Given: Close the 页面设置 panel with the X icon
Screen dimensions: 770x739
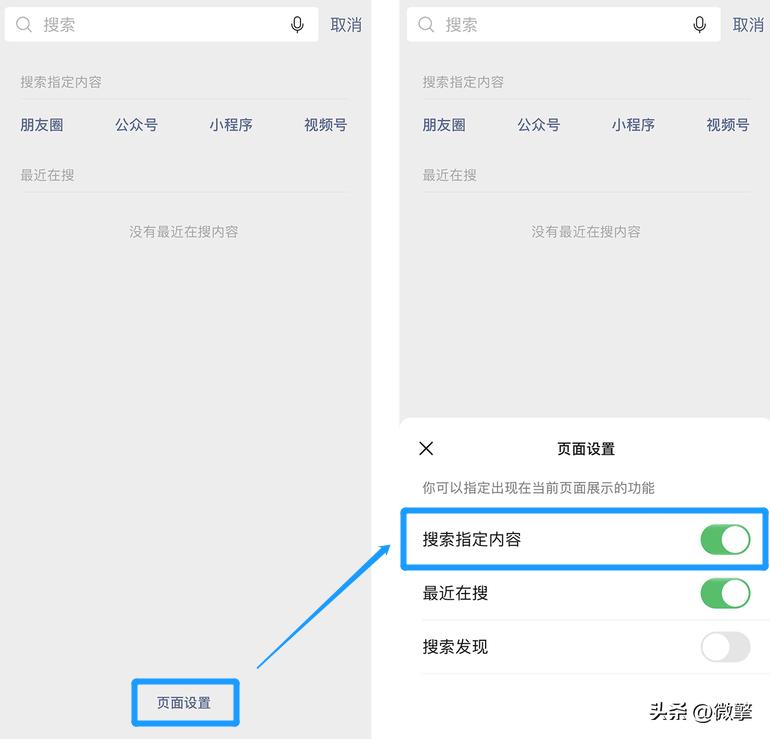Looking at the screenshot, I should tap(426, 448).
